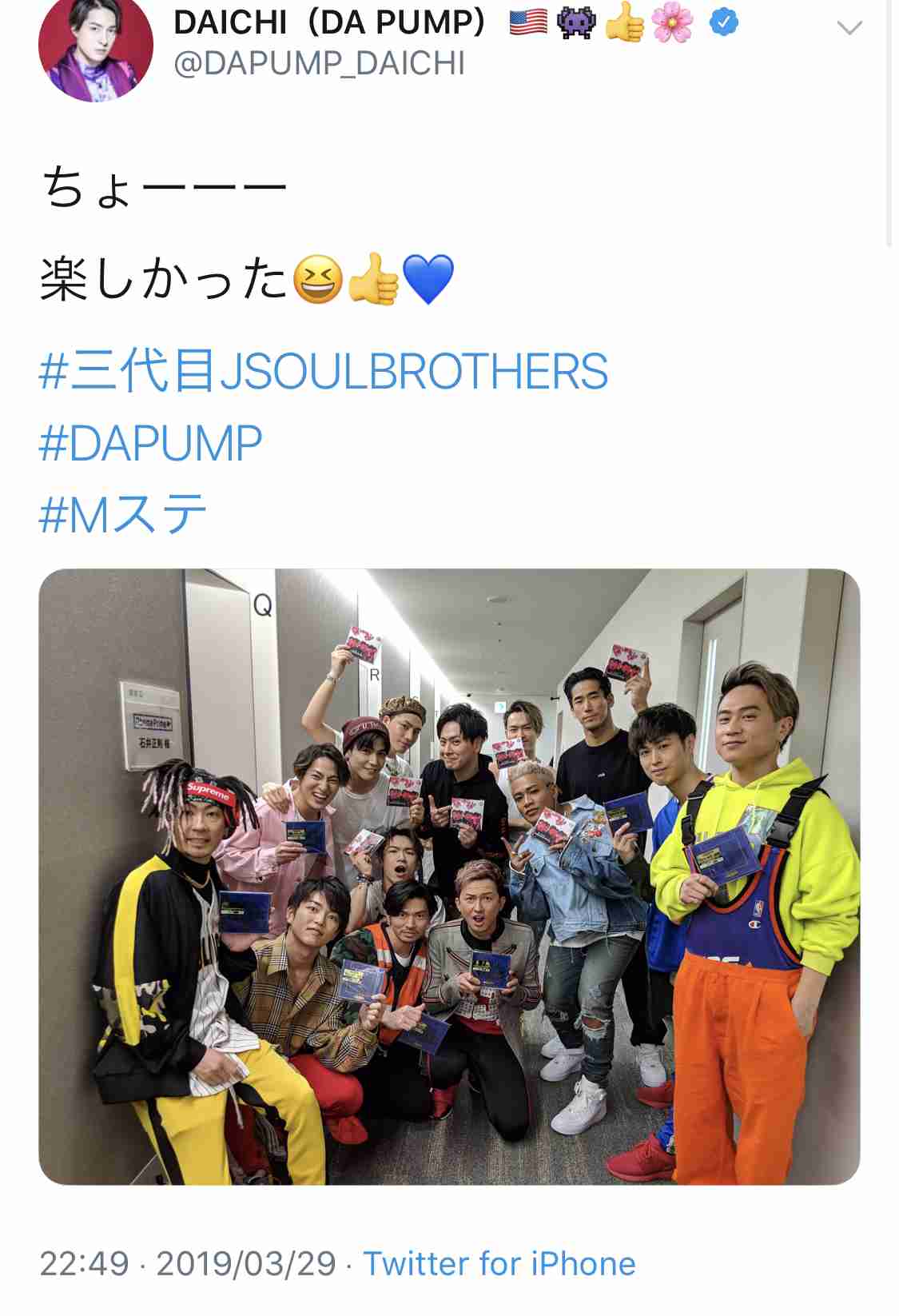Open the tweet options chevron menu
899x1316 pixels.
coord(849,29)
